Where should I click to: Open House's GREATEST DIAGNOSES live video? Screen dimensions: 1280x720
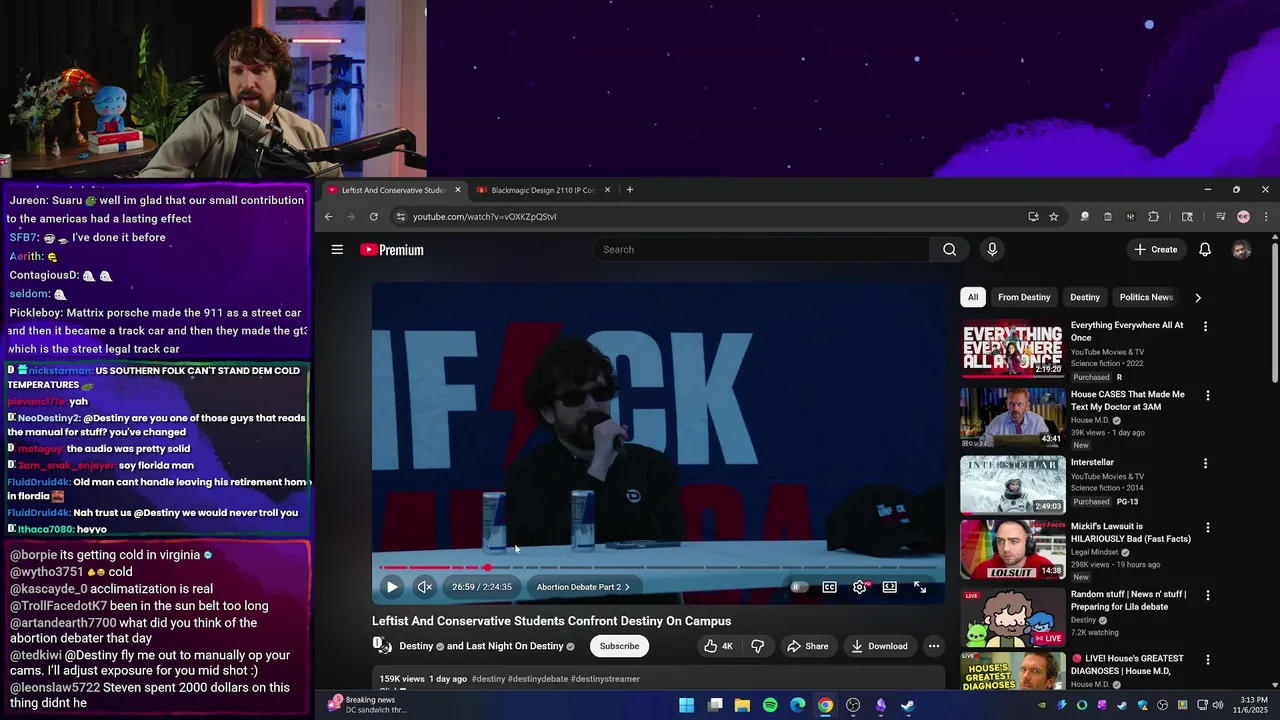(1127, 664)
